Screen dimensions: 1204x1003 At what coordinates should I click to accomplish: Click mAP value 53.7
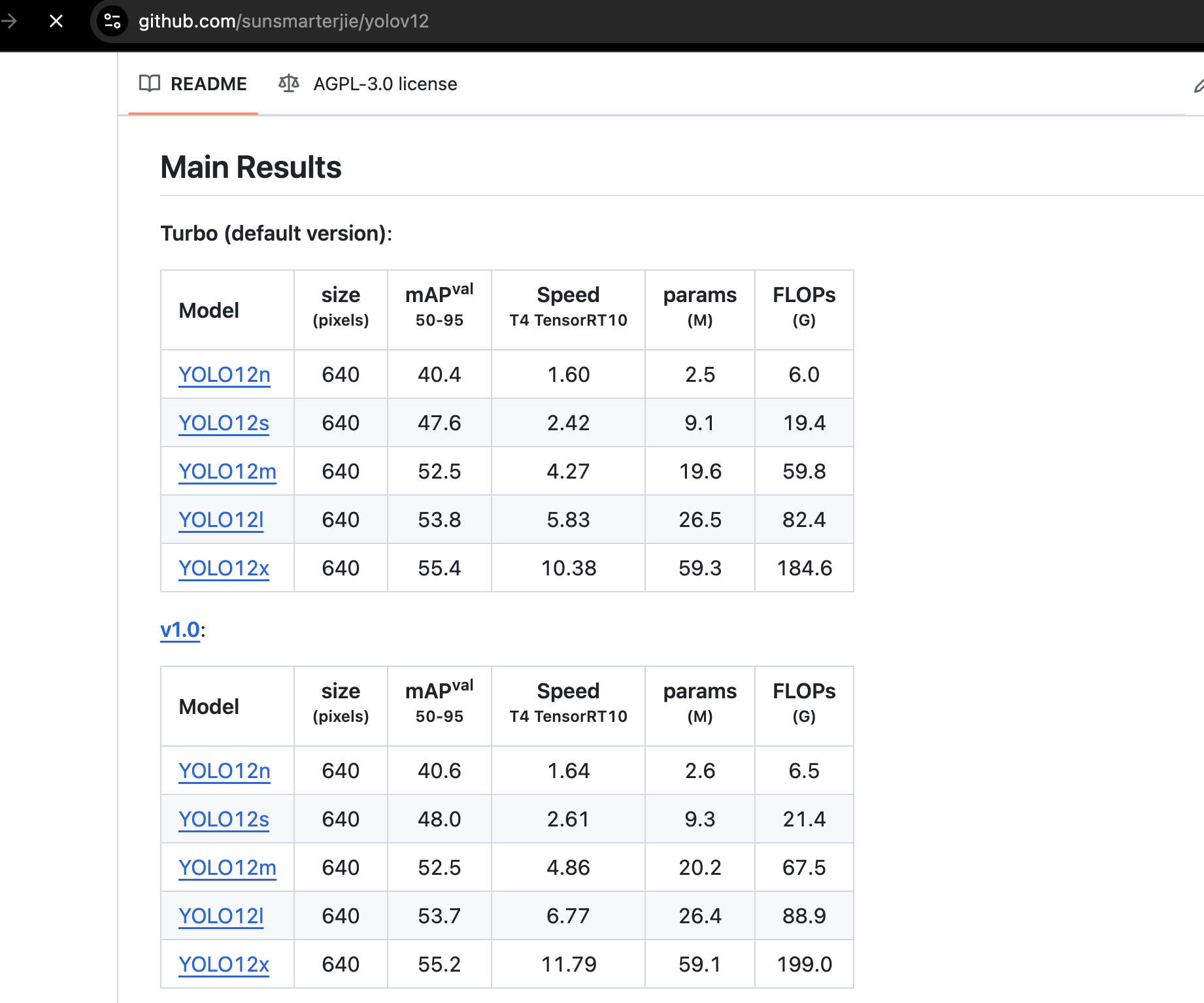coord(439,916)
